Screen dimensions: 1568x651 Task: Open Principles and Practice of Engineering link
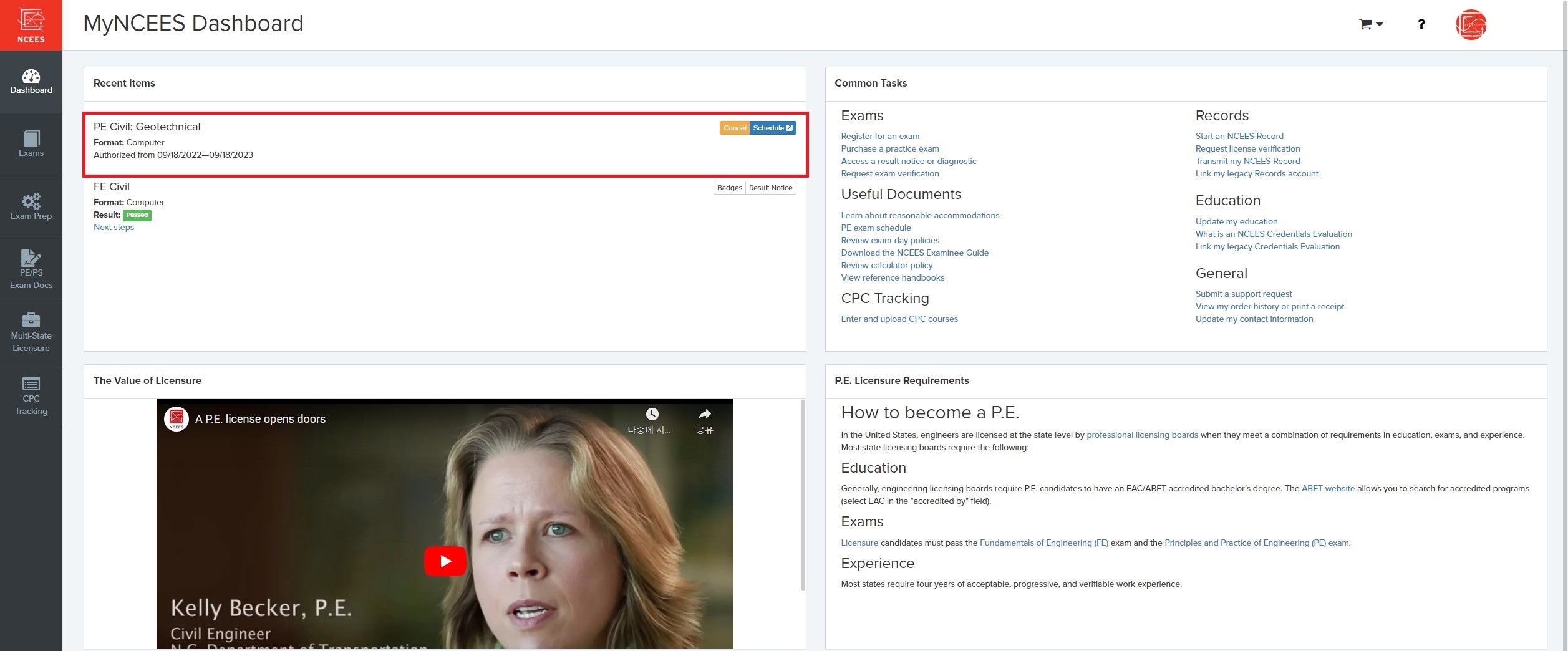pos(1256,542)
